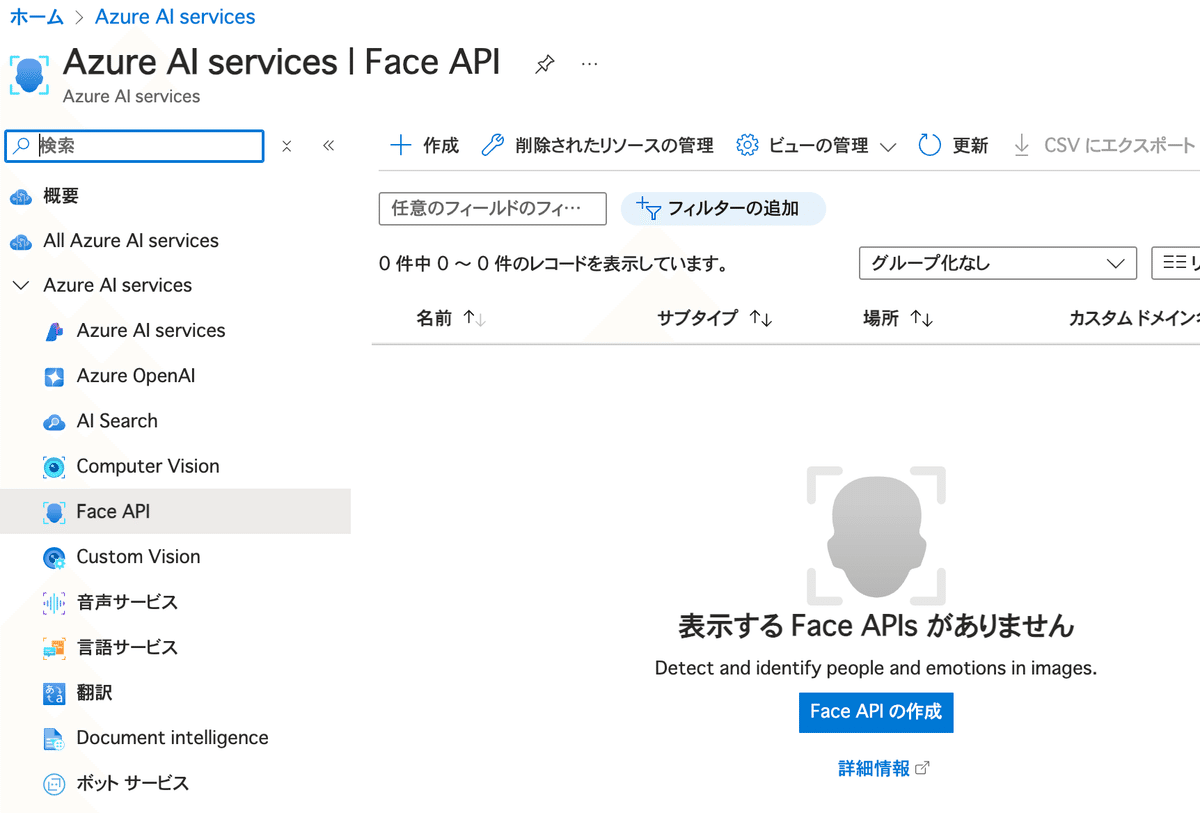Collapse the sidebar with double-chevron icon
The height and width of the screenshot is (813, 1200).
[329, 146]
